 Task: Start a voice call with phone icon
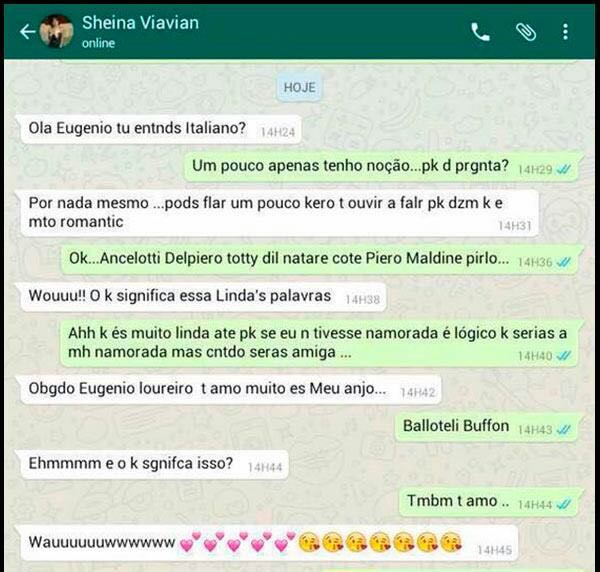point(480,32)
